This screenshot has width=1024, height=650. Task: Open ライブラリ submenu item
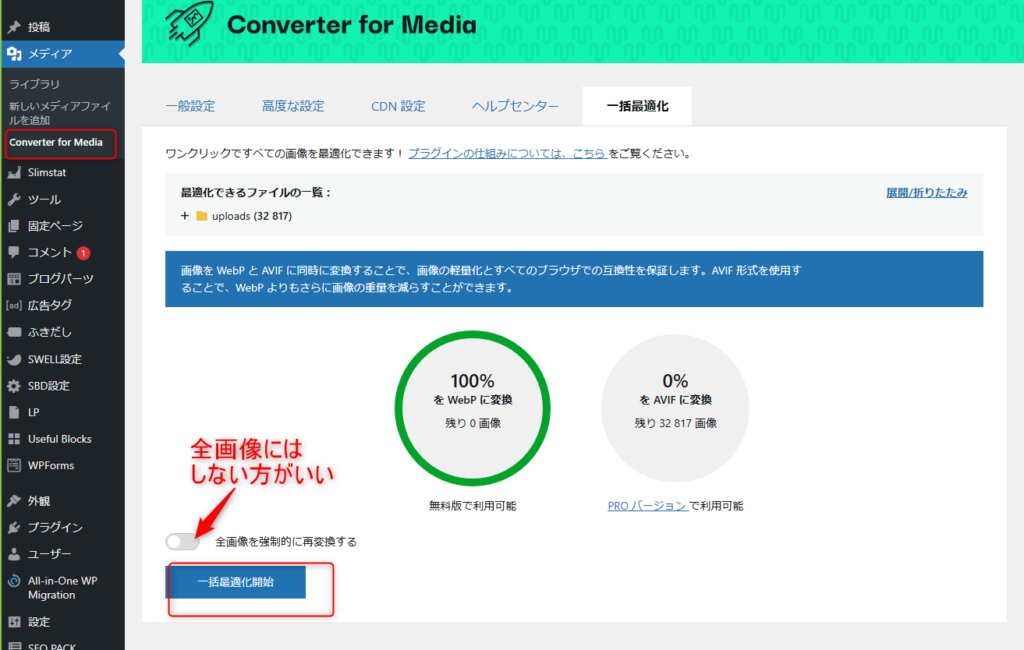pyautogui.click(x=34, y=84)
